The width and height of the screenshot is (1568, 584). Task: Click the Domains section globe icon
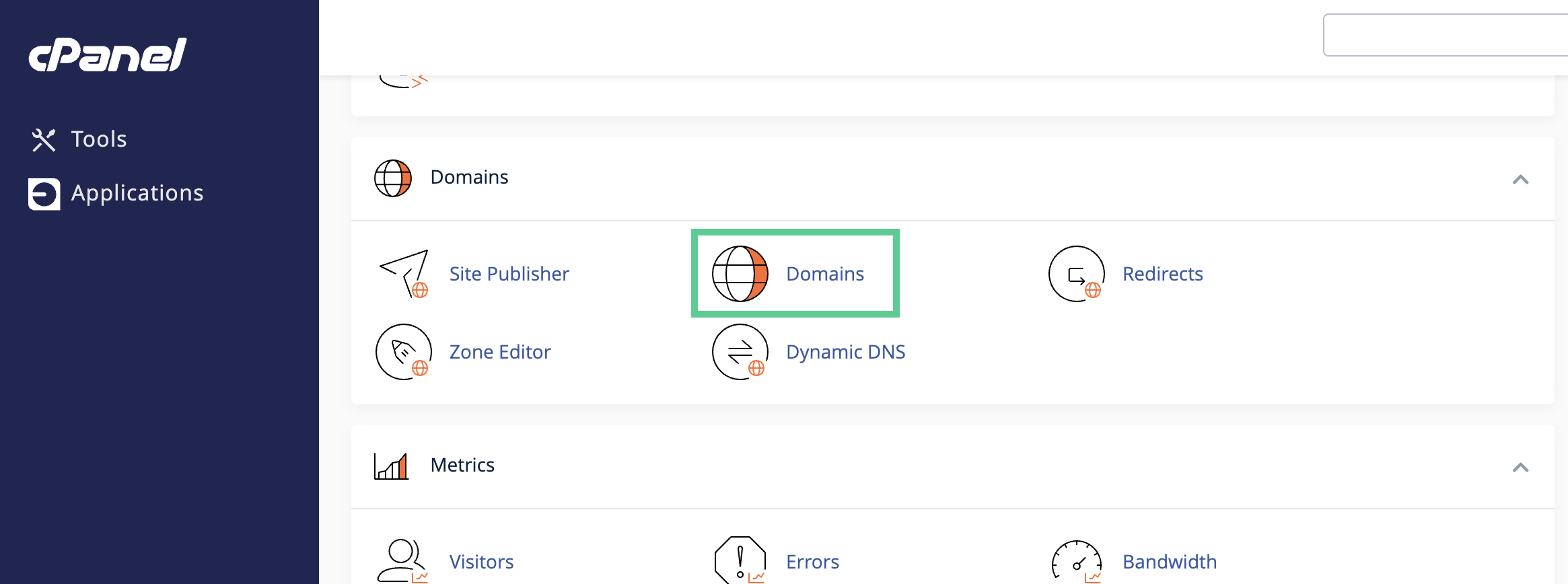[393, 178]
